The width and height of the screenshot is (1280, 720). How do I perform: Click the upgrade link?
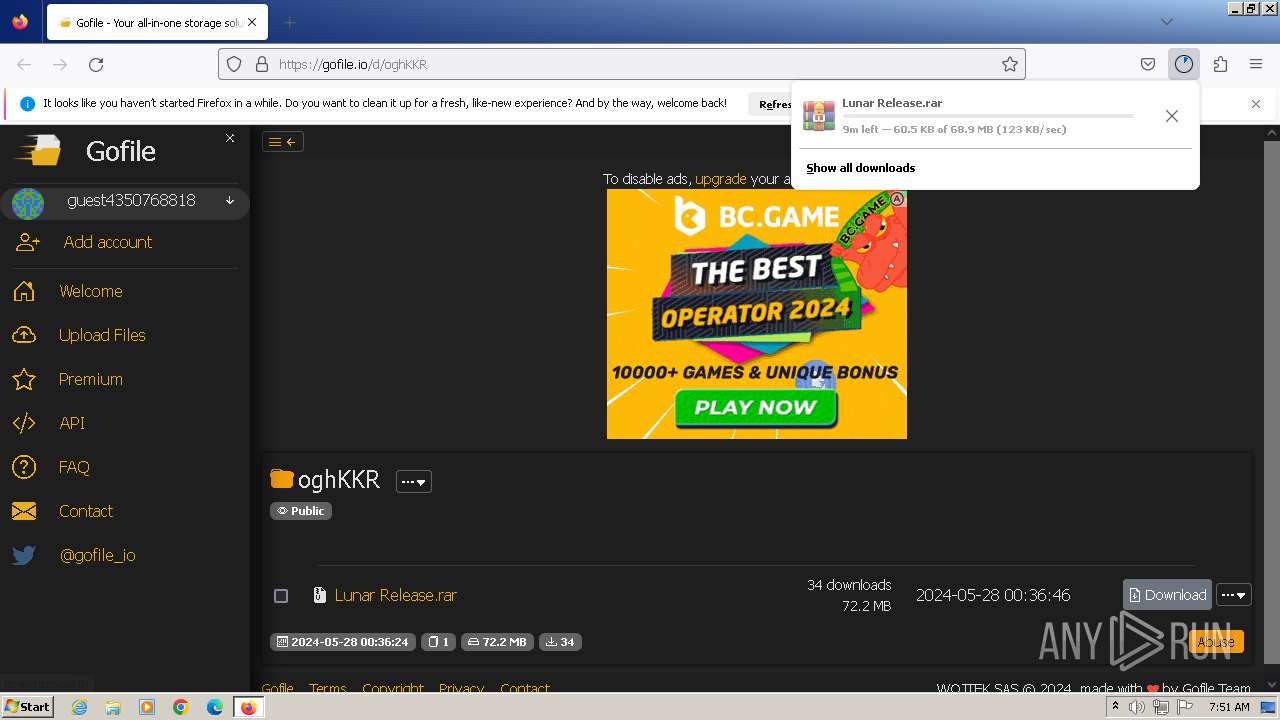pyautogui.click(x=721, y=179)
